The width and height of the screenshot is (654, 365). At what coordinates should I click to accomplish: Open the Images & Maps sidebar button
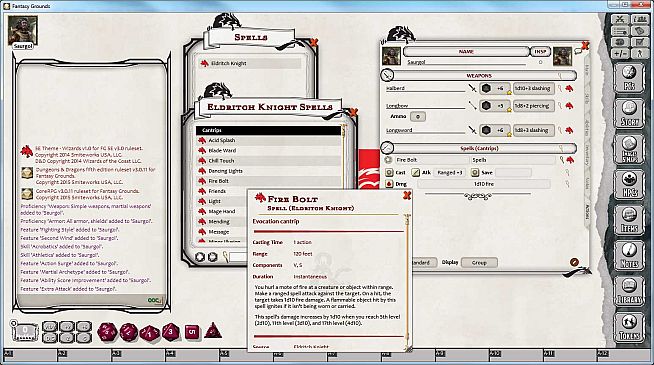tap(629, 149)
